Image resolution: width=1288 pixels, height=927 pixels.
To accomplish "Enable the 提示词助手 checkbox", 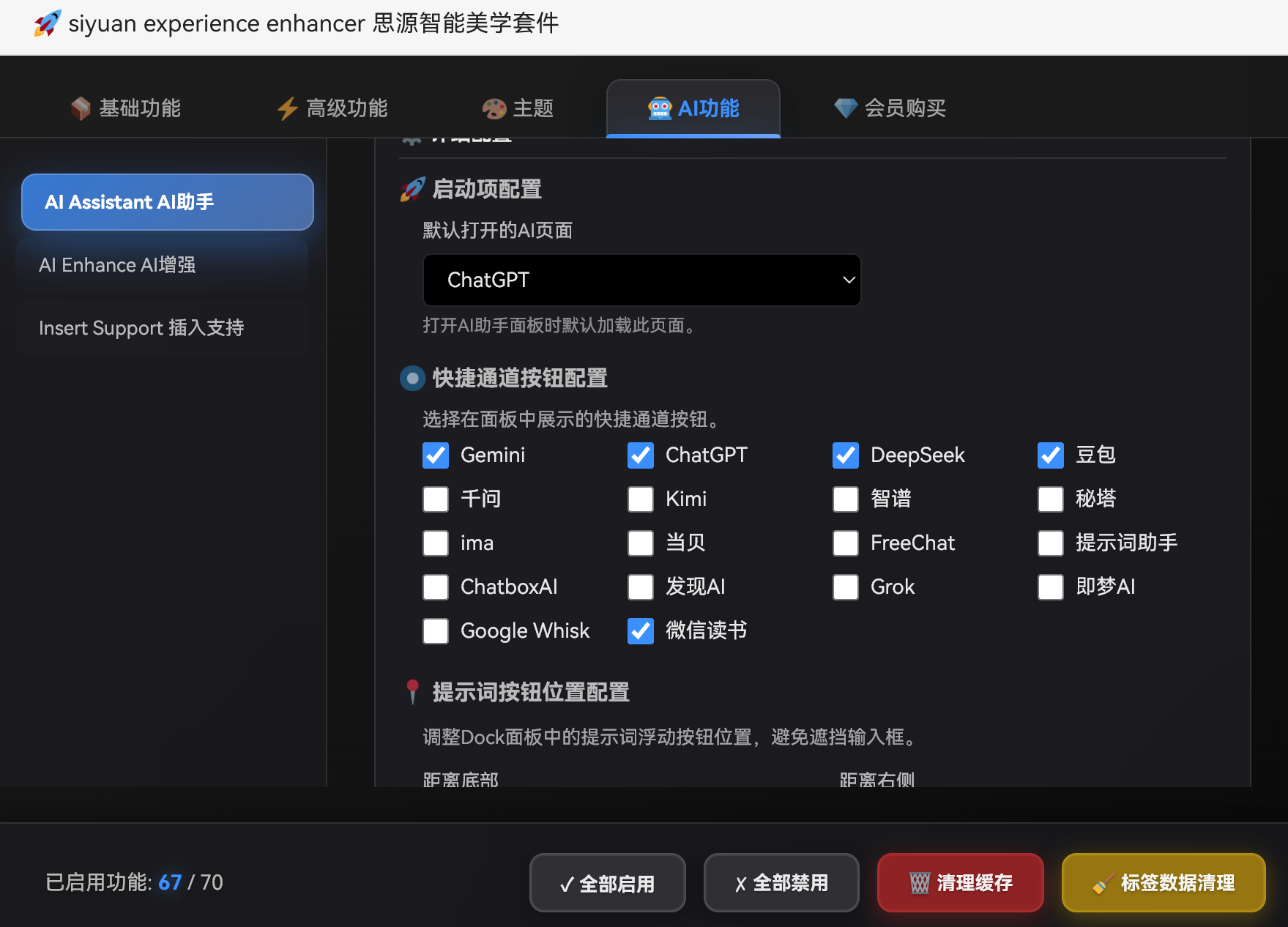I will 1051,543.
